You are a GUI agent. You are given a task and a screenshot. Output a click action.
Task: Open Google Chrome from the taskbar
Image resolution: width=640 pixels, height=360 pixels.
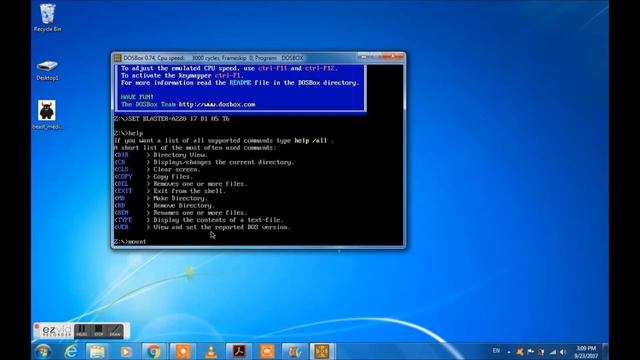coord(154,351)
